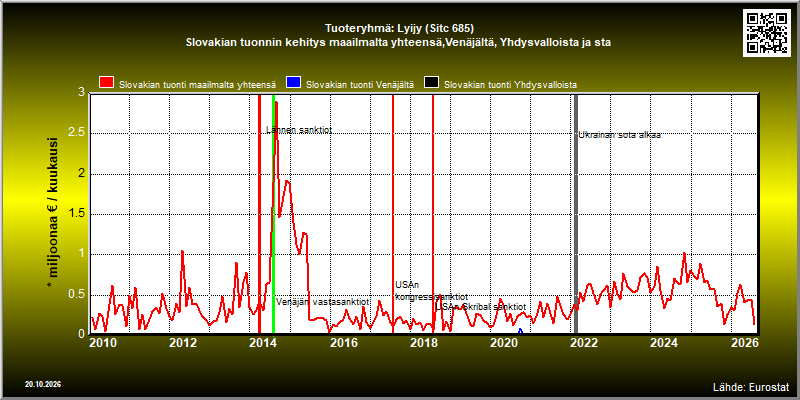Click the gray vertical war marker line
Screen dimensions: 800x400
pos(576,214)
